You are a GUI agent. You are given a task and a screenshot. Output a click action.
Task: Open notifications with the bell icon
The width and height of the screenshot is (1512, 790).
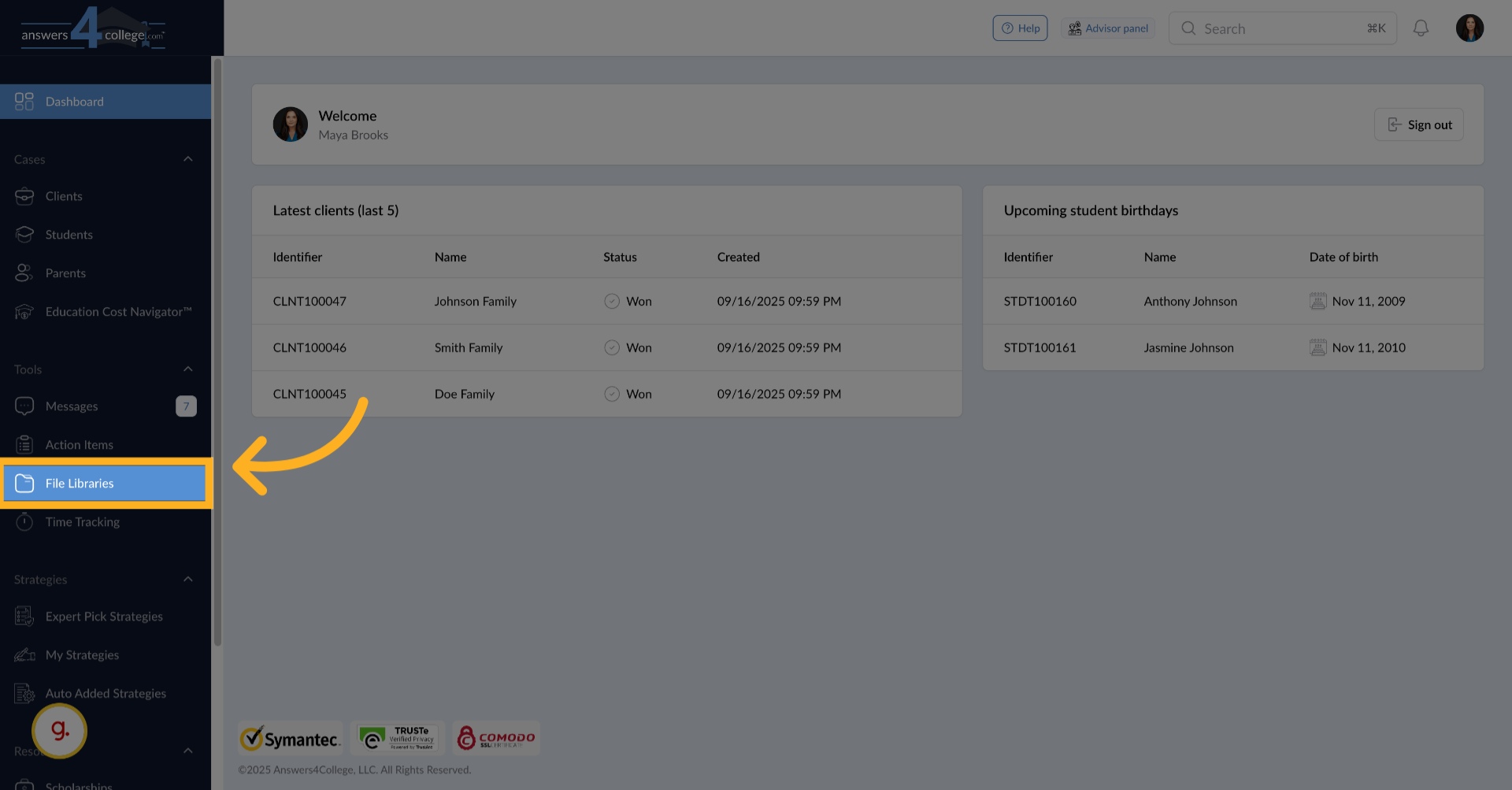(1421, 28)
